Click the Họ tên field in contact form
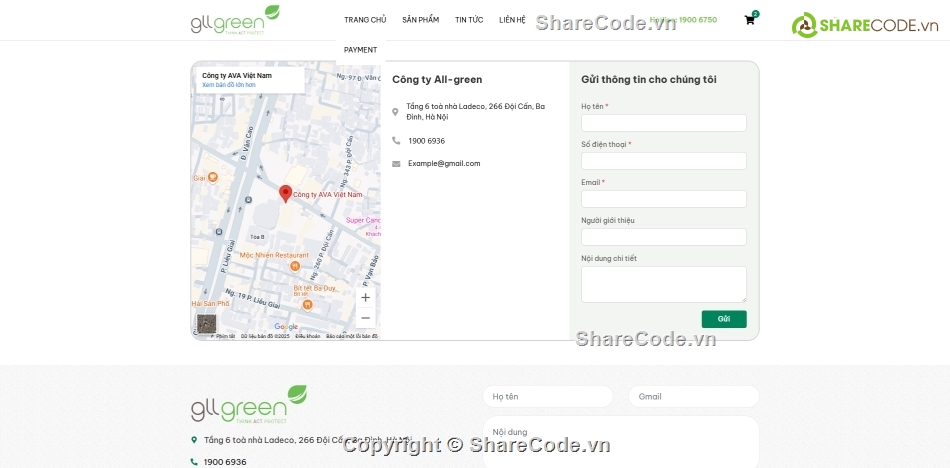 coord(664,123)
